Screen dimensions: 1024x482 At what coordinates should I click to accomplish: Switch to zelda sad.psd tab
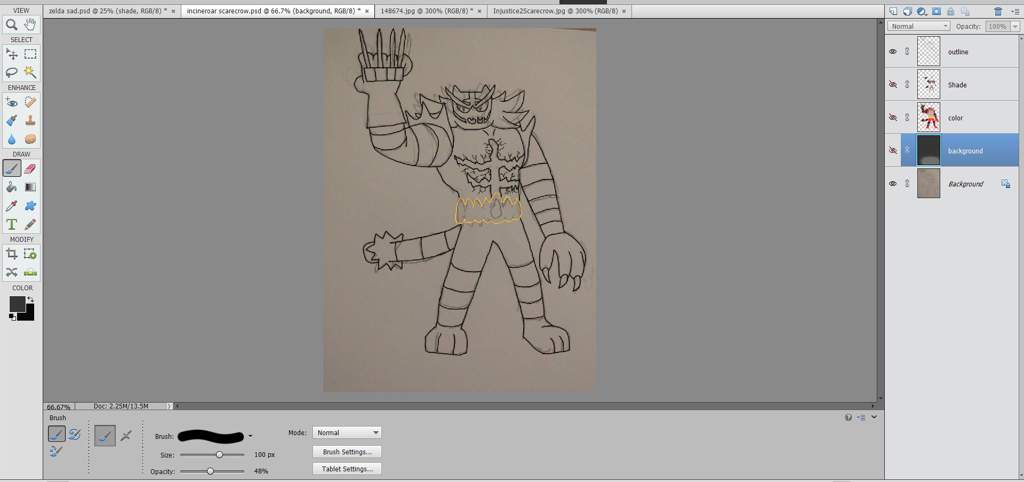107,11
